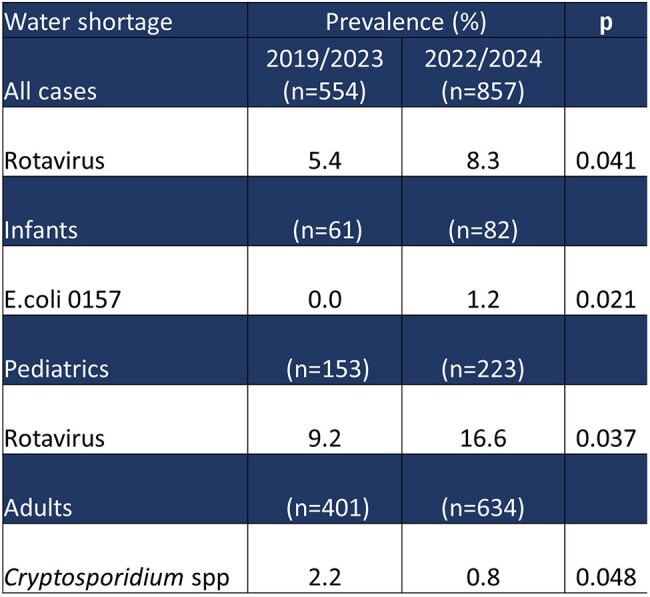Select the p value 0.048 cell
The image size is (650, 597).
click(606, 558)
